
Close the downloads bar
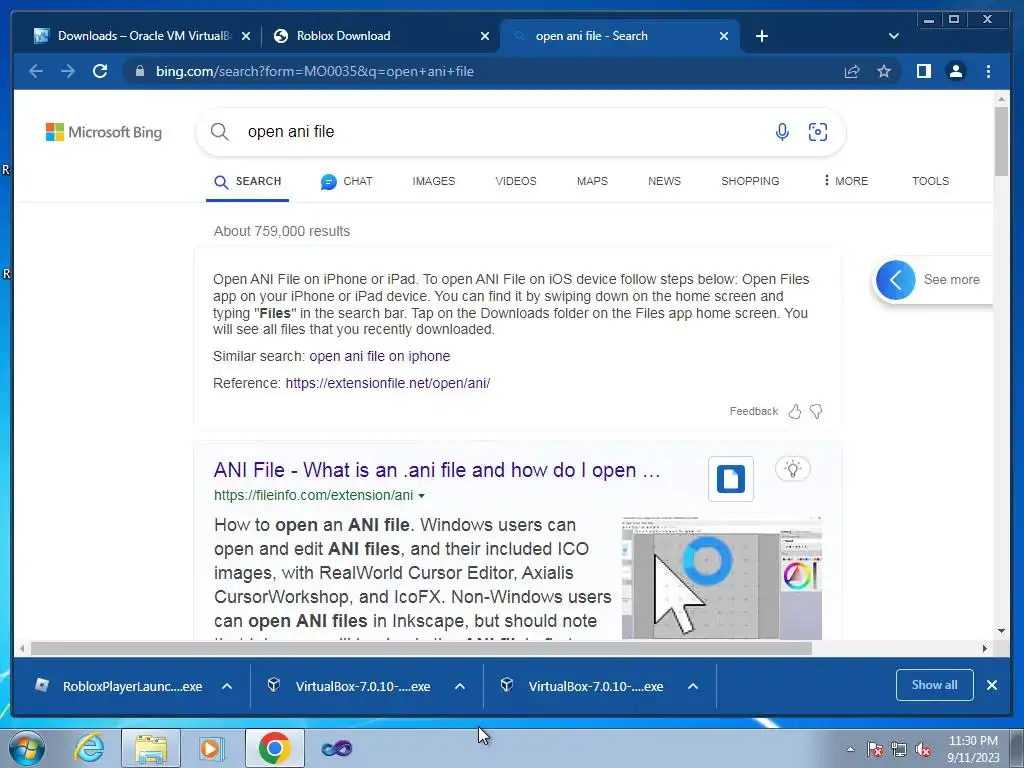991,685
